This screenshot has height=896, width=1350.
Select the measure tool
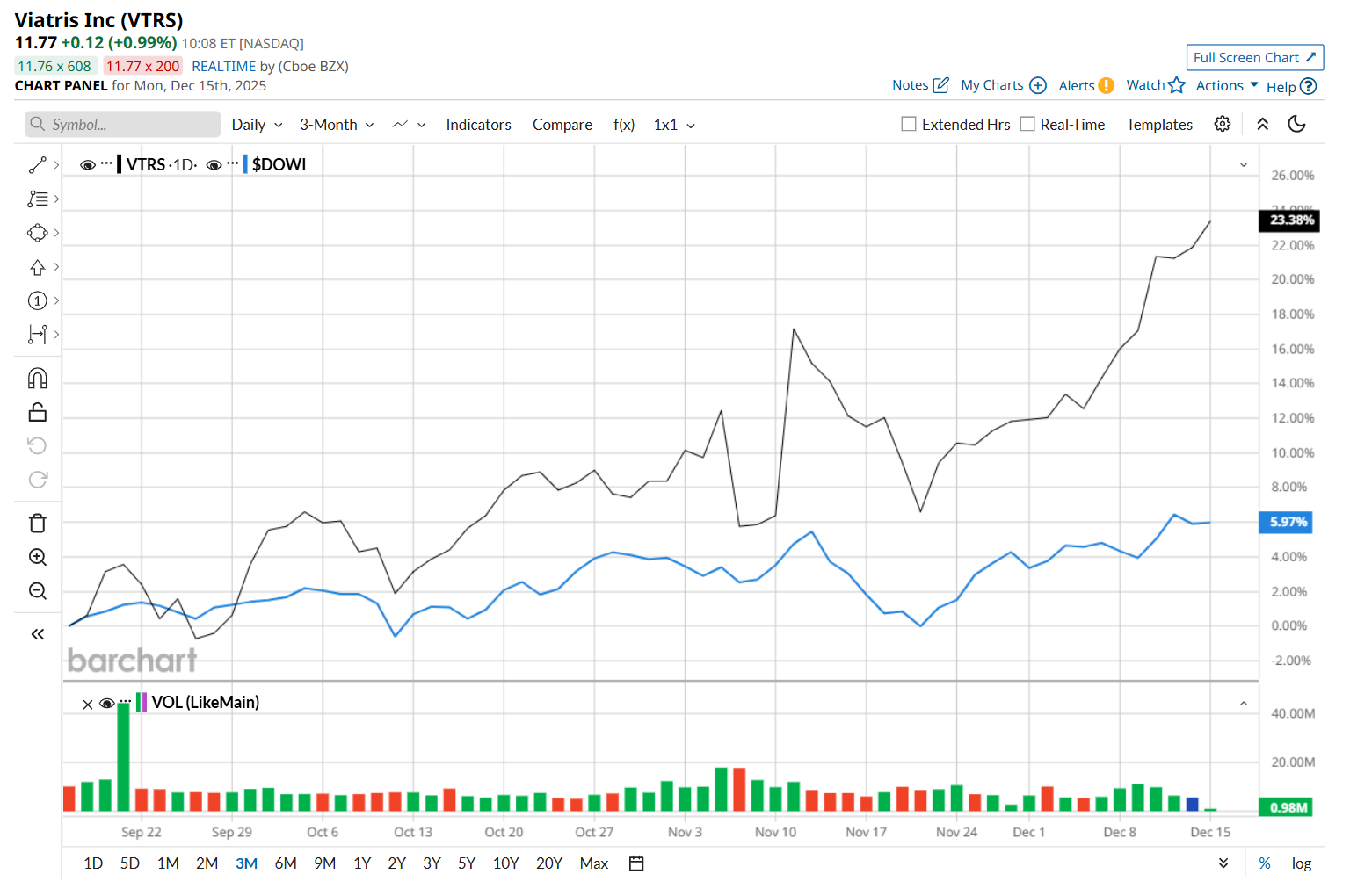(x=37, y=334)
